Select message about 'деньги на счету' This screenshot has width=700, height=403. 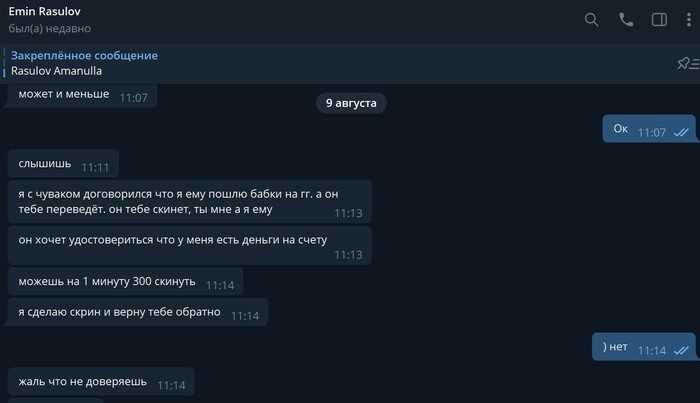pyautogui.click(x=190, y=245)
